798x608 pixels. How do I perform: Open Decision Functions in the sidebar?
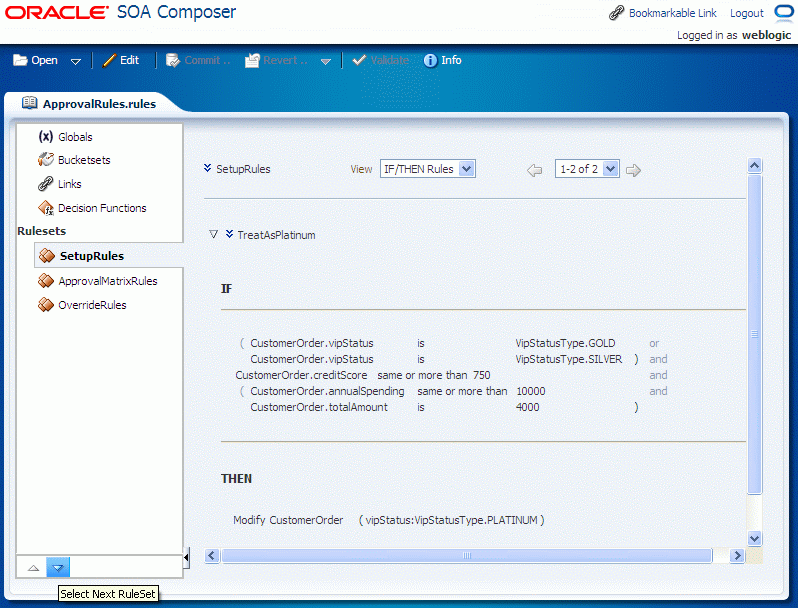pos(102,208)
